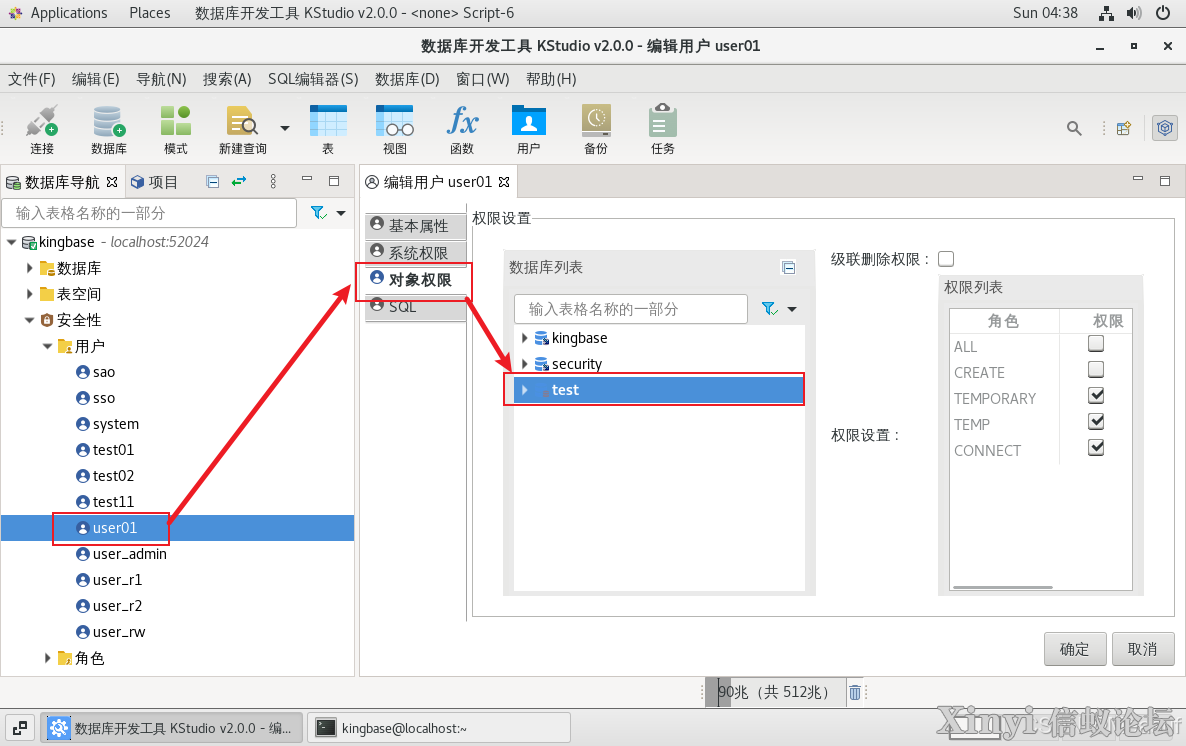This screenshot has height=746, width=1186.
Task: Switch to the 基本属性 tab
Action: point(415,225)
